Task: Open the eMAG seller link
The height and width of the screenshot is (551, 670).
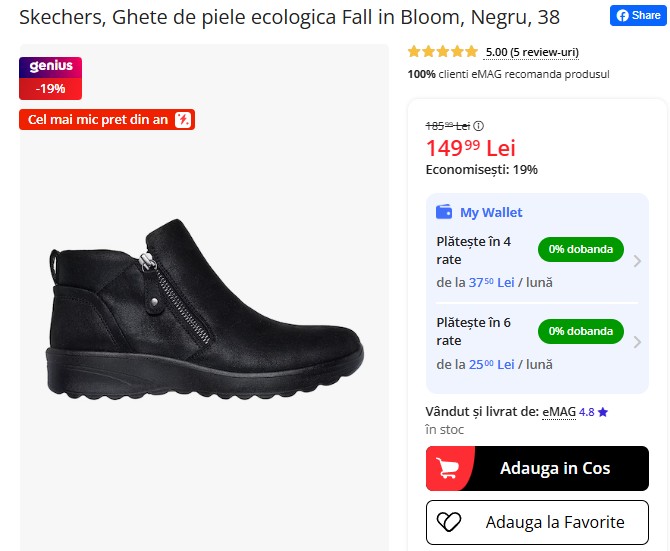Action: point(559,411)
